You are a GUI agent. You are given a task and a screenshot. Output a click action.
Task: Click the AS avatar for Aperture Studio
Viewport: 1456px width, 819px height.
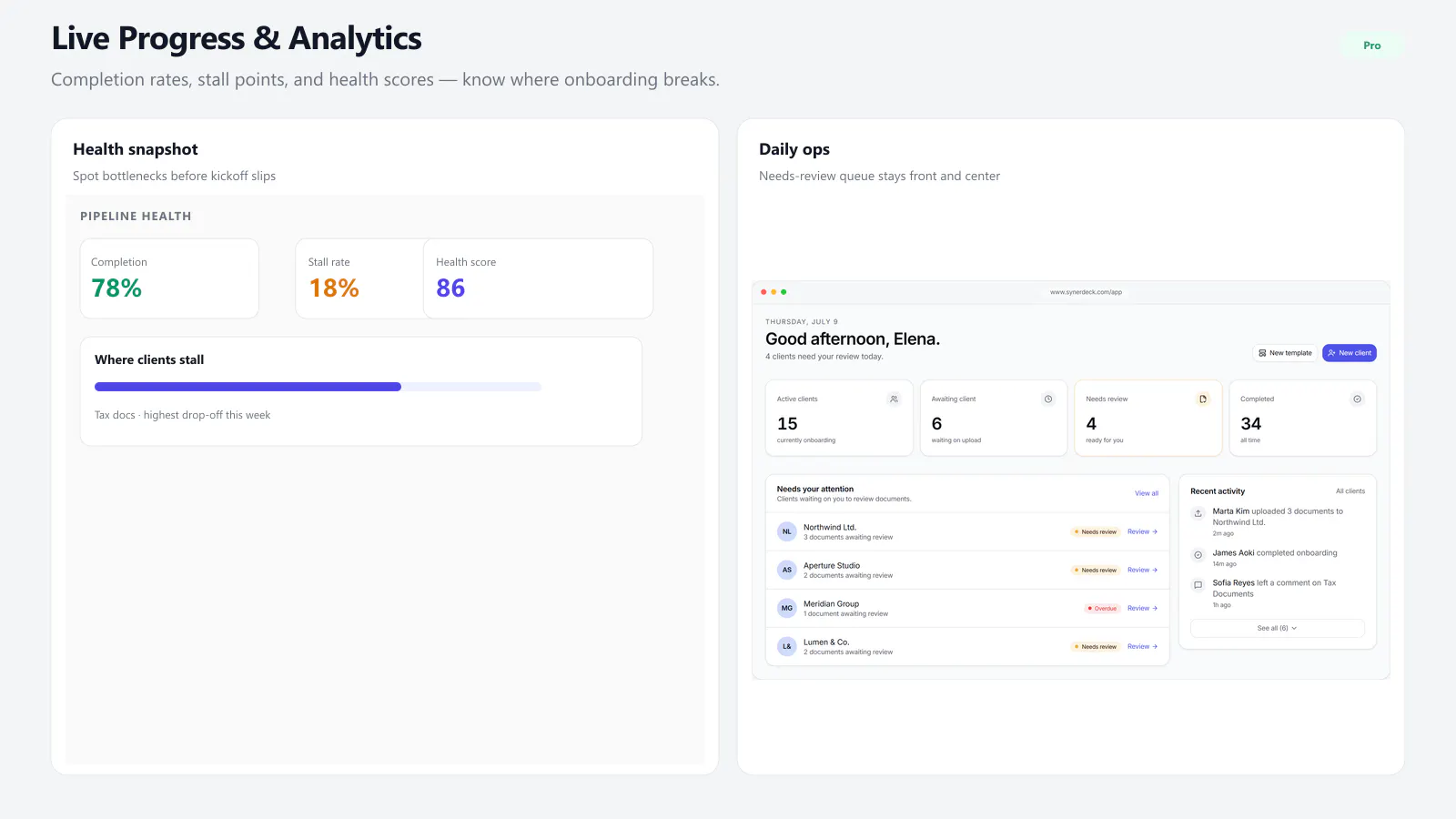[787, 570]
